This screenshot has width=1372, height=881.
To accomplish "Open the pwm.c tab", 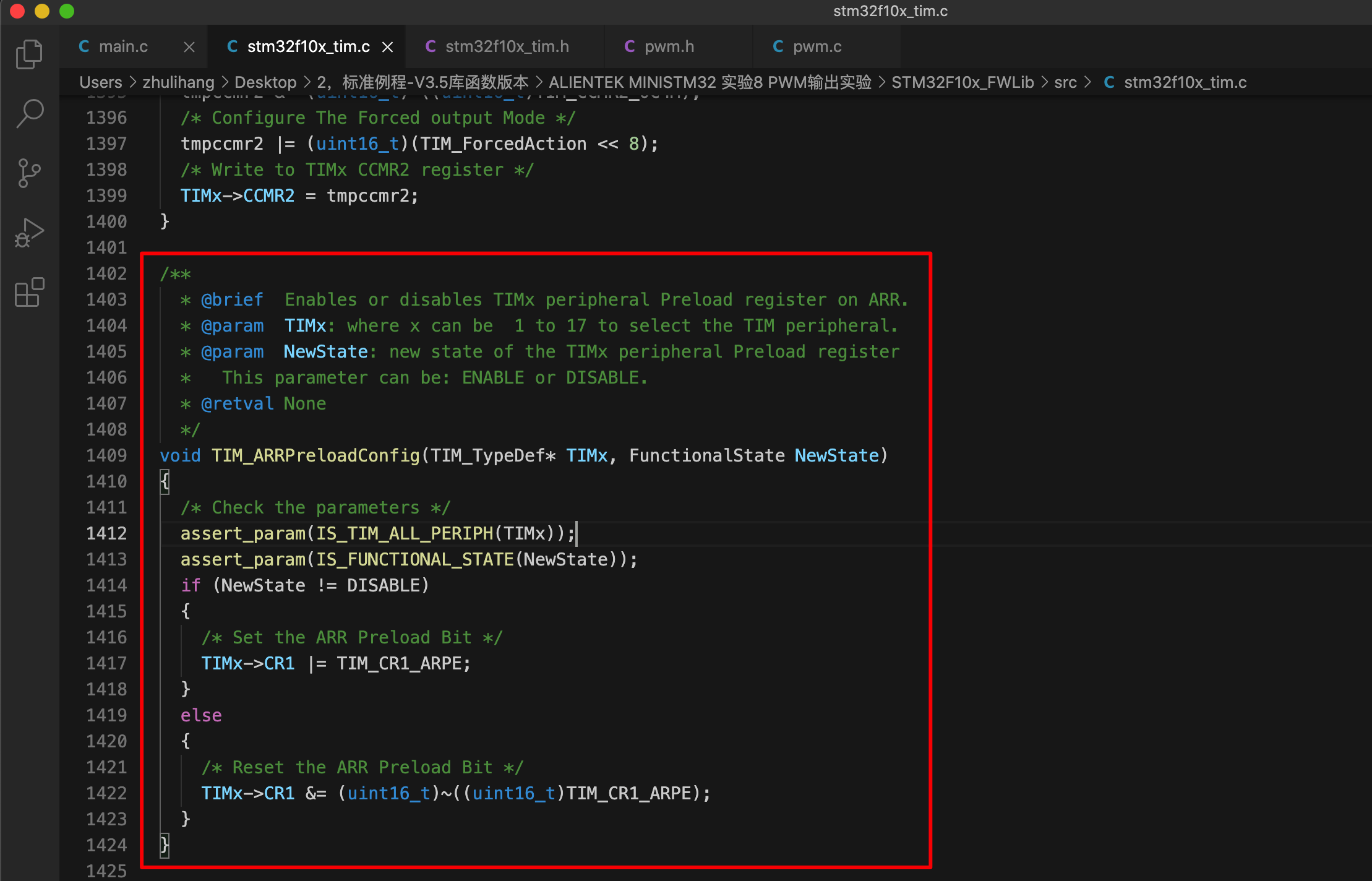I will [817, 47].
